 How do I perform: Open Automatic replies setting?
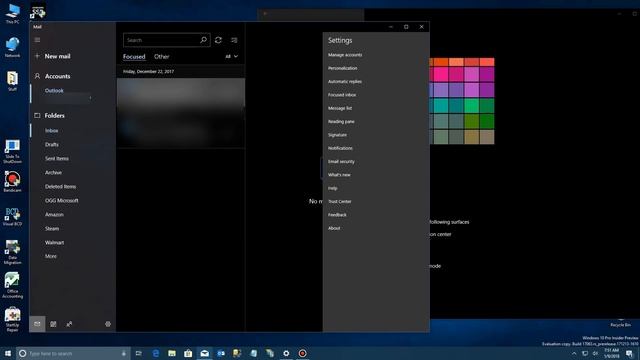344,82
